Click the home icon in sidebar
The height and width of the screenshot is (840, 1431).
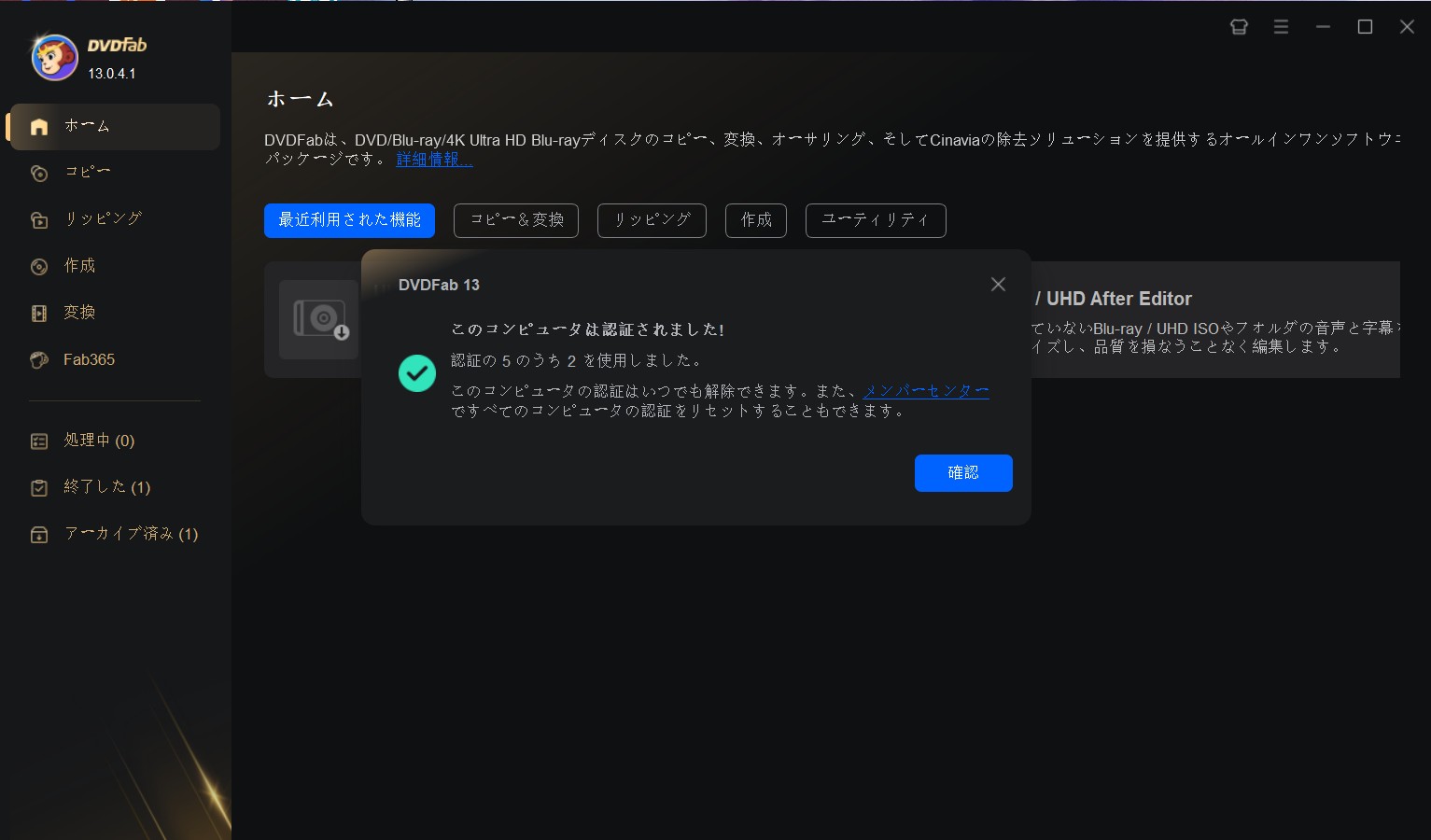tap(39, 127)
